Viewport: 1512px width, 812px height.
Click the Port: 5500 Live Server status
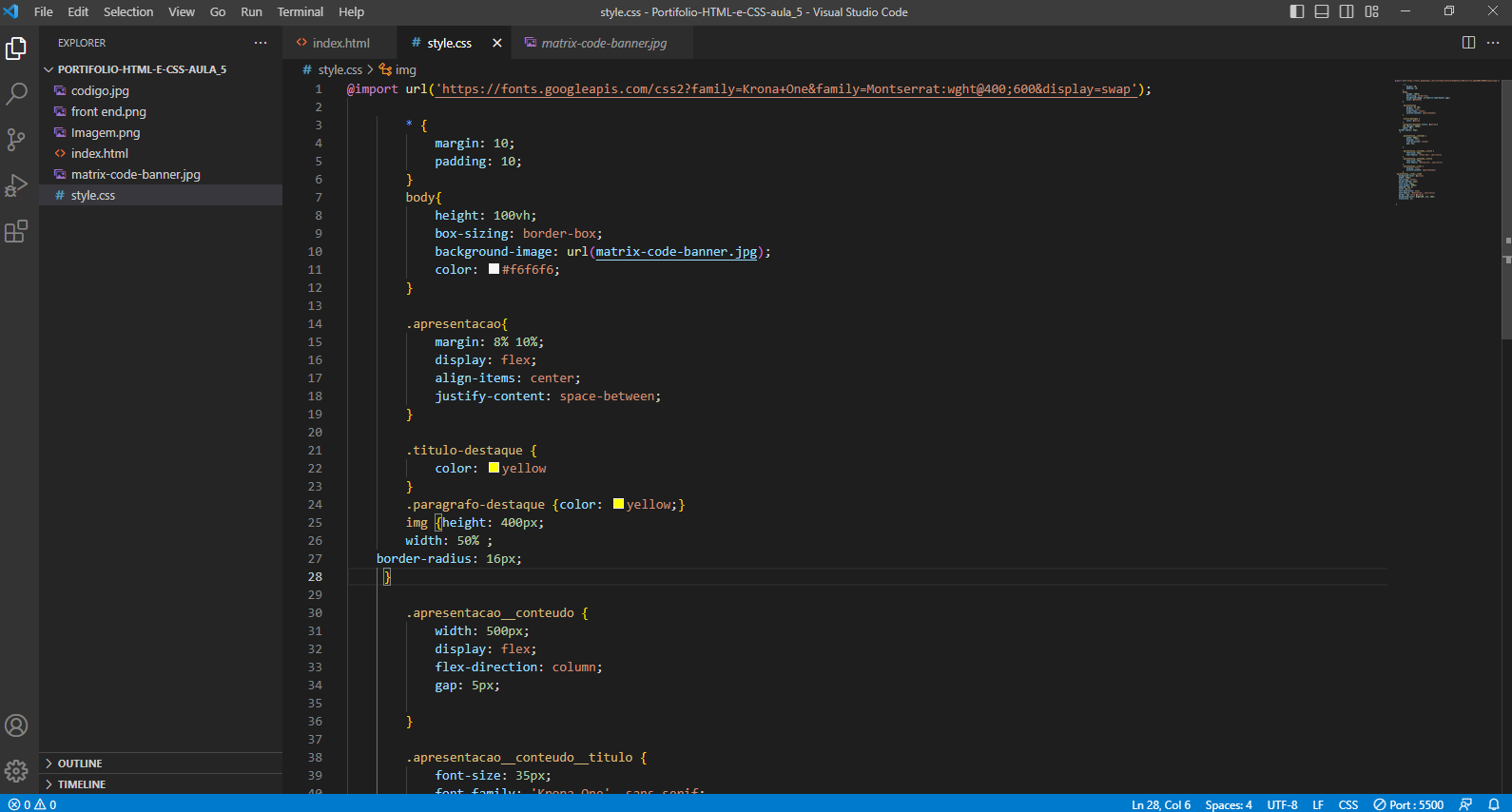point(1408,804)
